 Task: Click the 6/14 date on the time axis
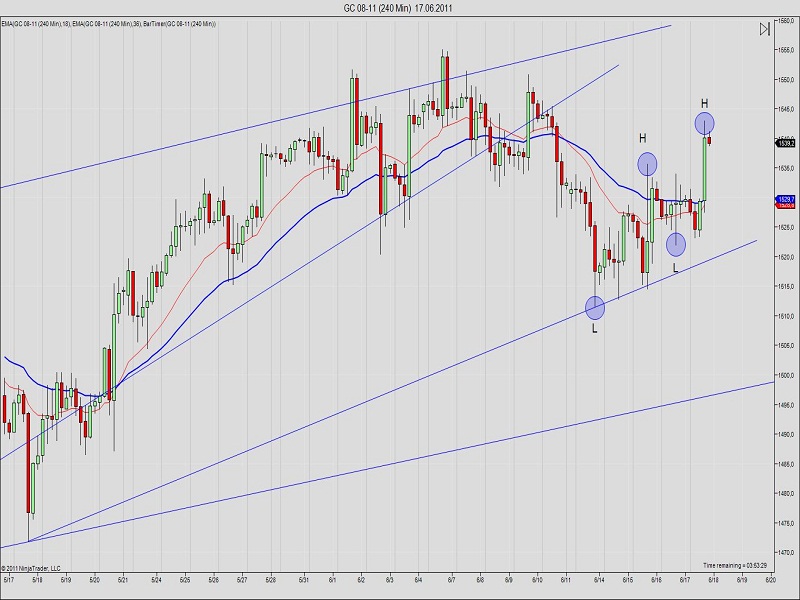pos(599,580)
